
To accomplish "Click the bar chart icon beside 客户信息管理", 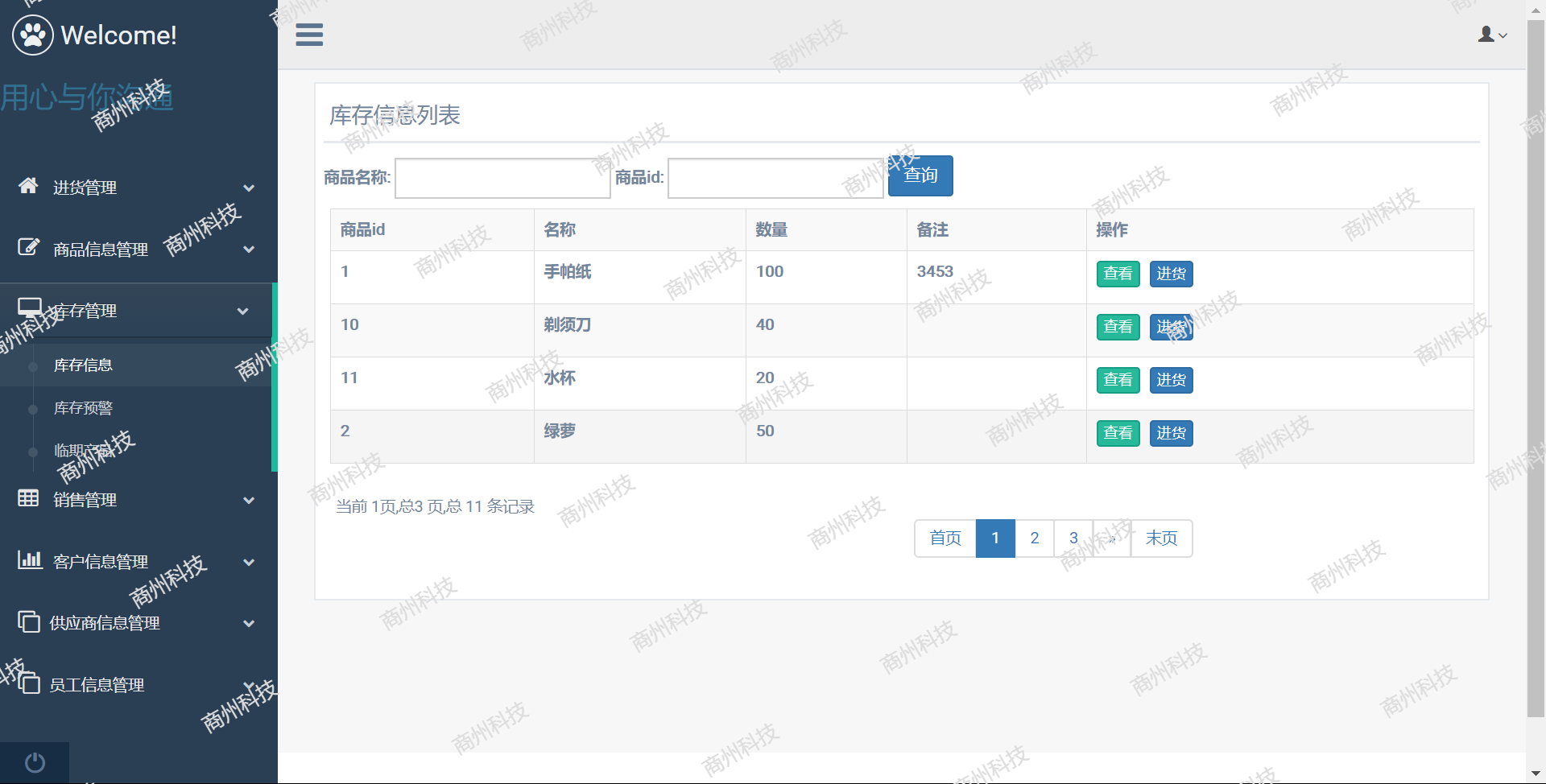I will 30,559.
